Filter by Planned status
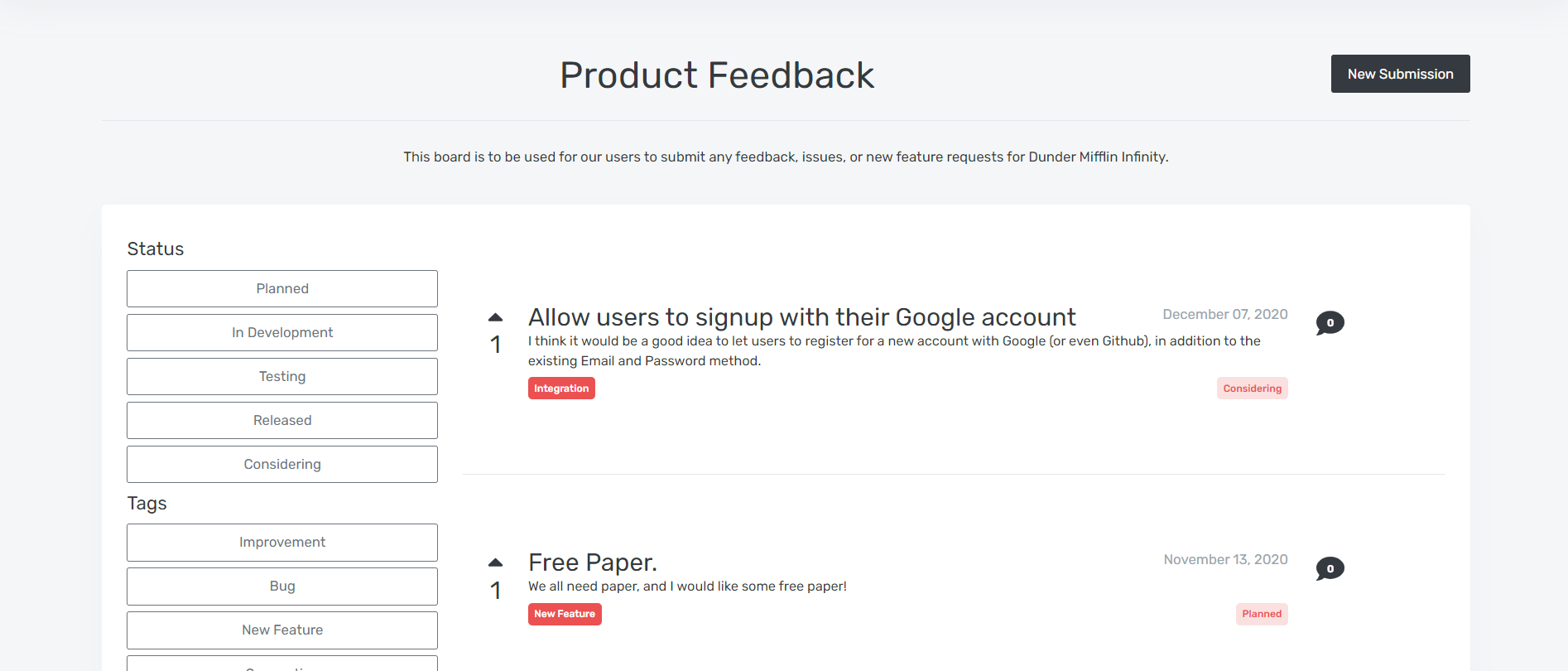 (282, 288)
